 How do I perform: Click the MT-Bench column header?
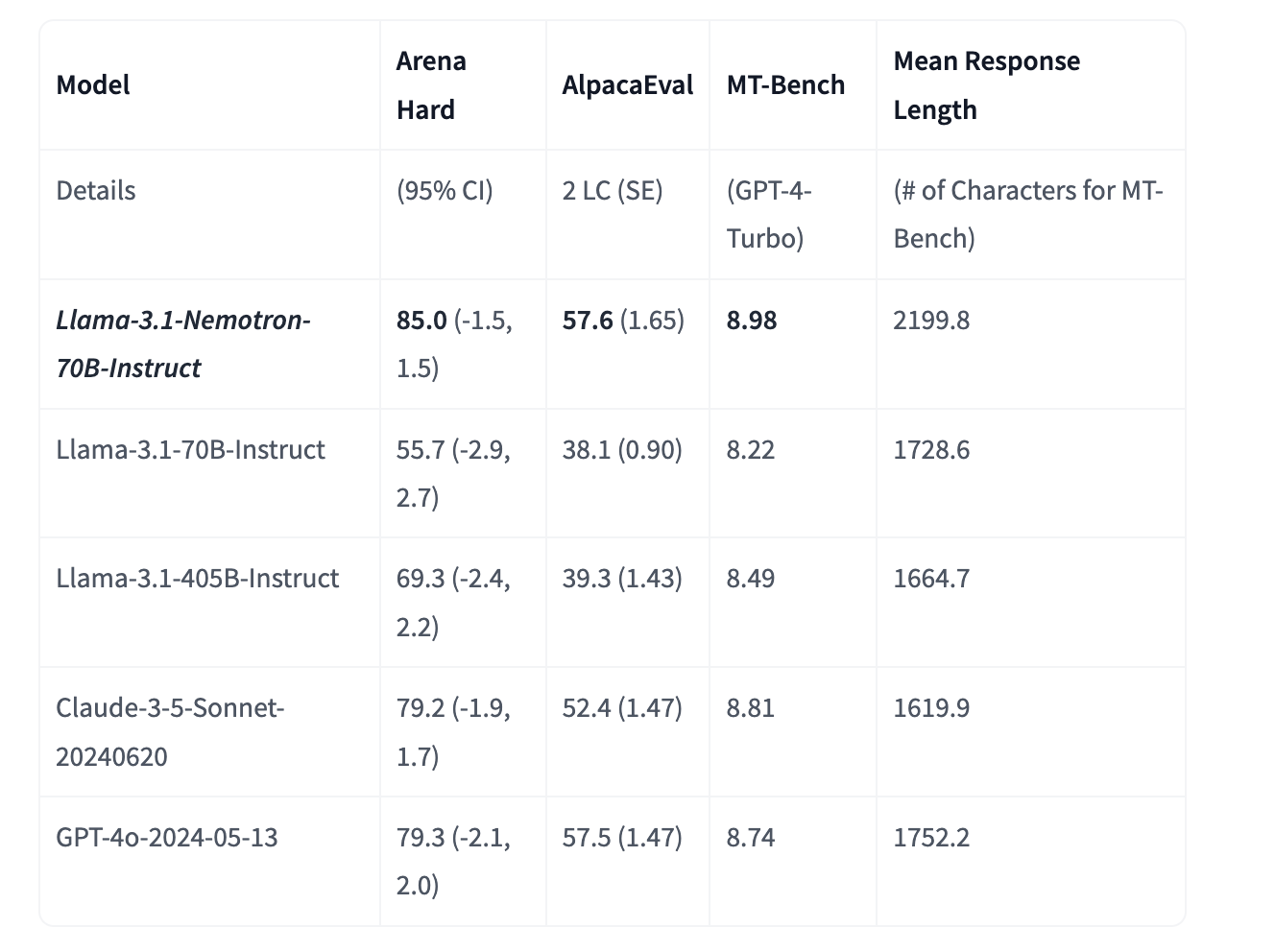(785, 85)
